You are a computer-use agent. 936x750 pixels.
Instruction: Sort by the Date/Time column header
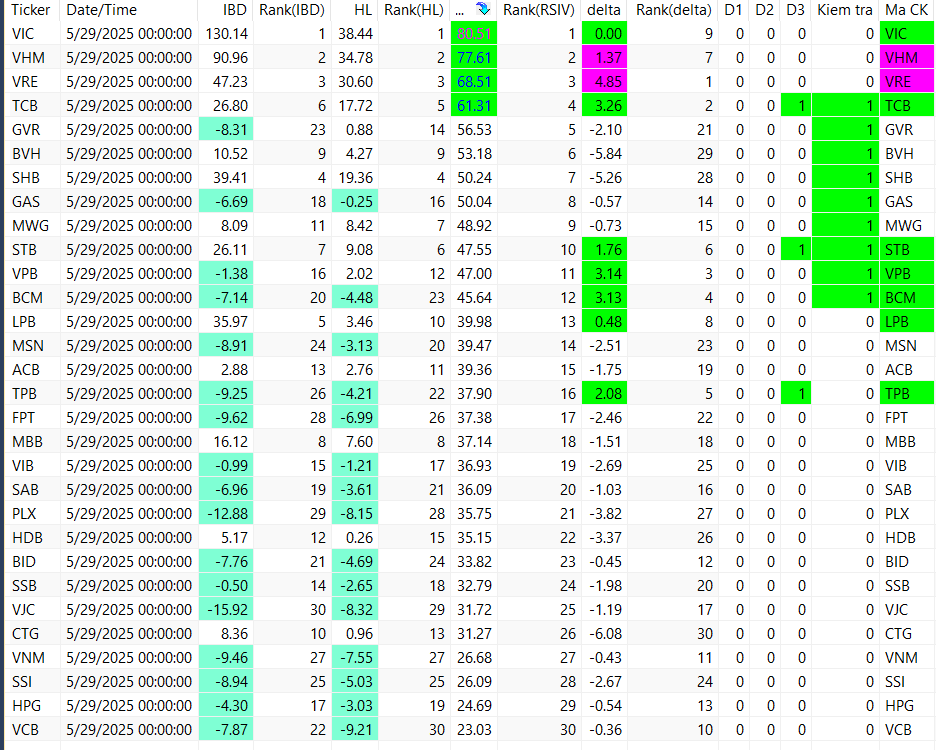coord(101,10)
